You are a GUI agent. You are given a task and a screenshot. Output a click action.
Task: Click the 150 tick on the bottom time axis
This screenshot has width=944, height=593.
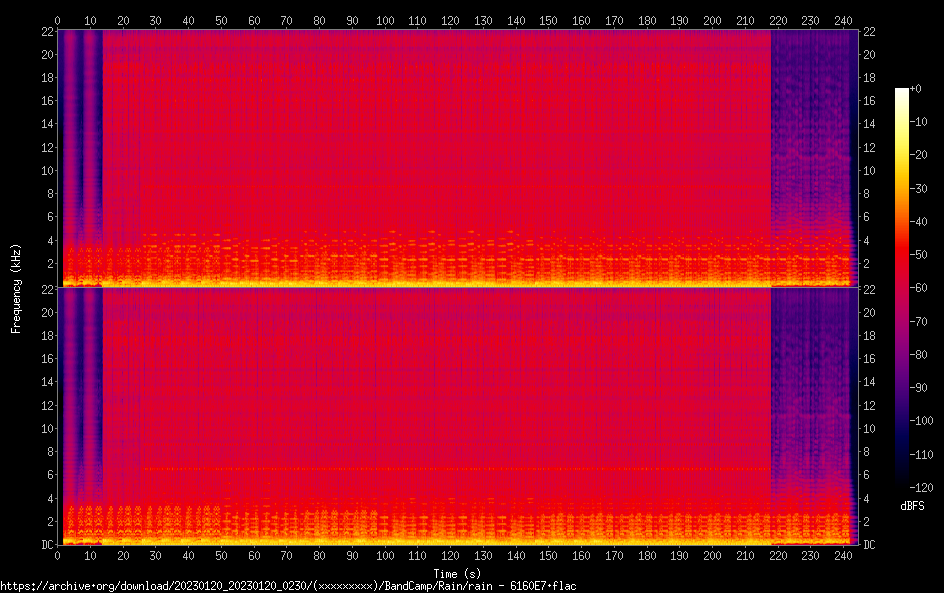click(x=548, y=555)
